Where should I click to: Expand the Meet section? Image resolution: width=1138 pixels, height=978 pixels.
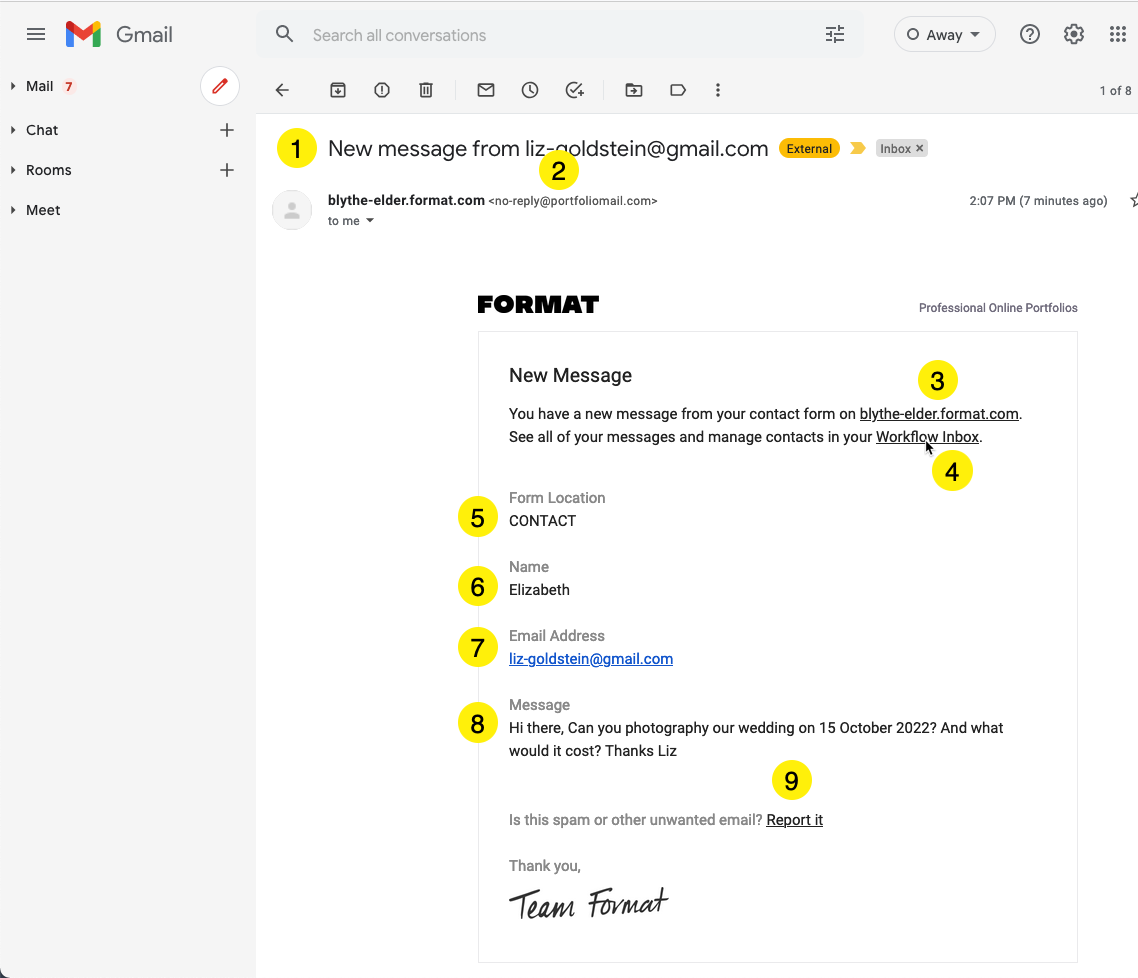tap(13, 210)
